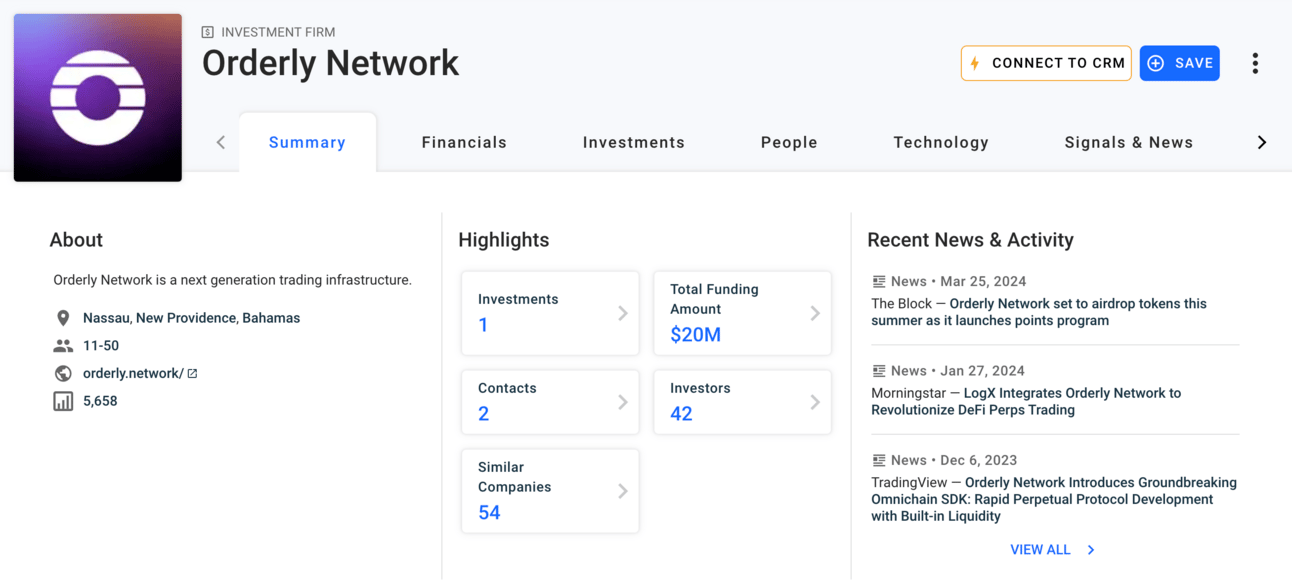Click the external link icon after orderly.network/
1292x581 pixels.
click(192, 373)
